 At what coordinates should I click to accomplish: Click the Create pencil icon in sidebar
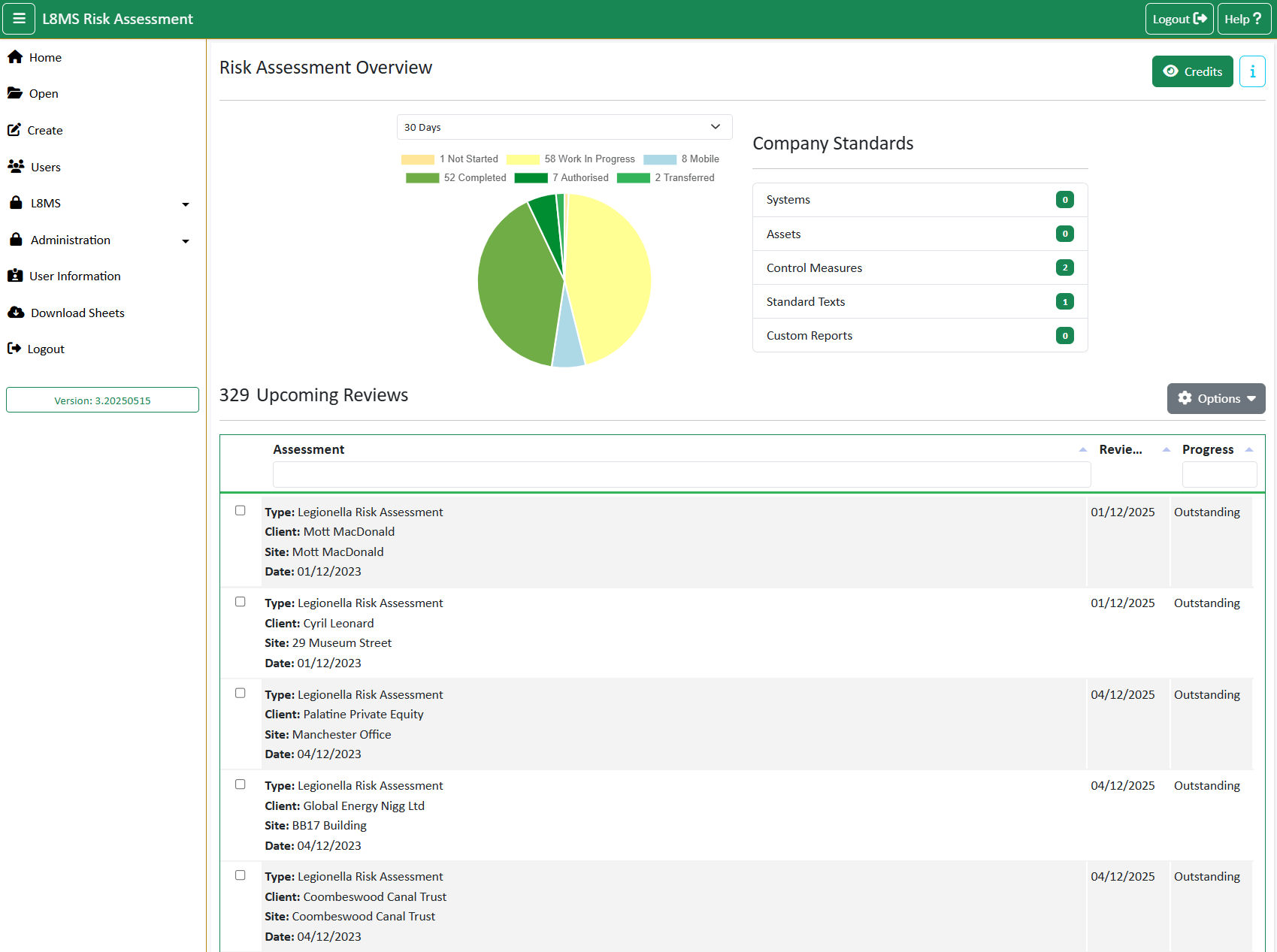(14, 130)
